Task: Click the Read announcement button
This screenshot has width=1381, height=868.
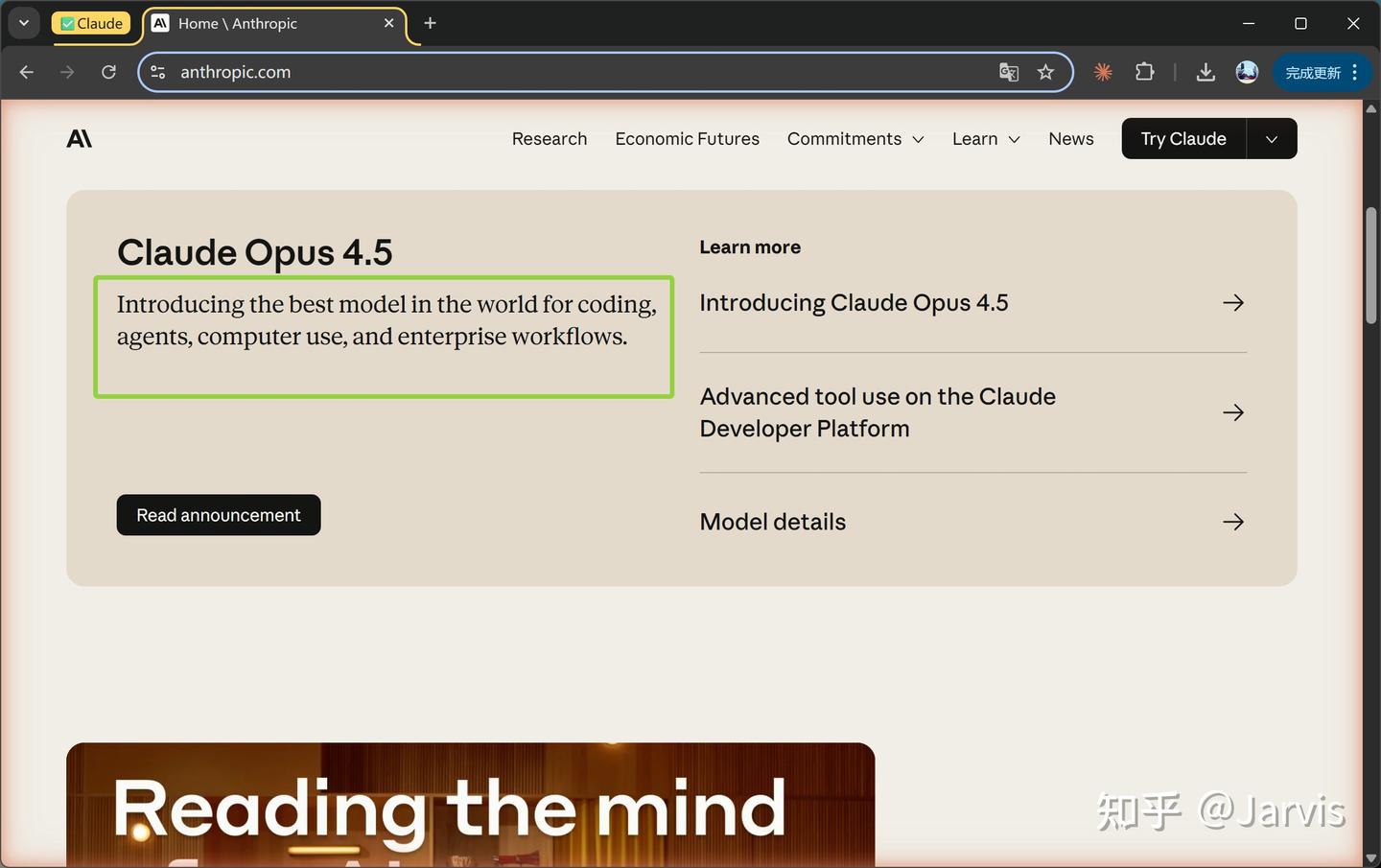Action: tap(219, 515)
